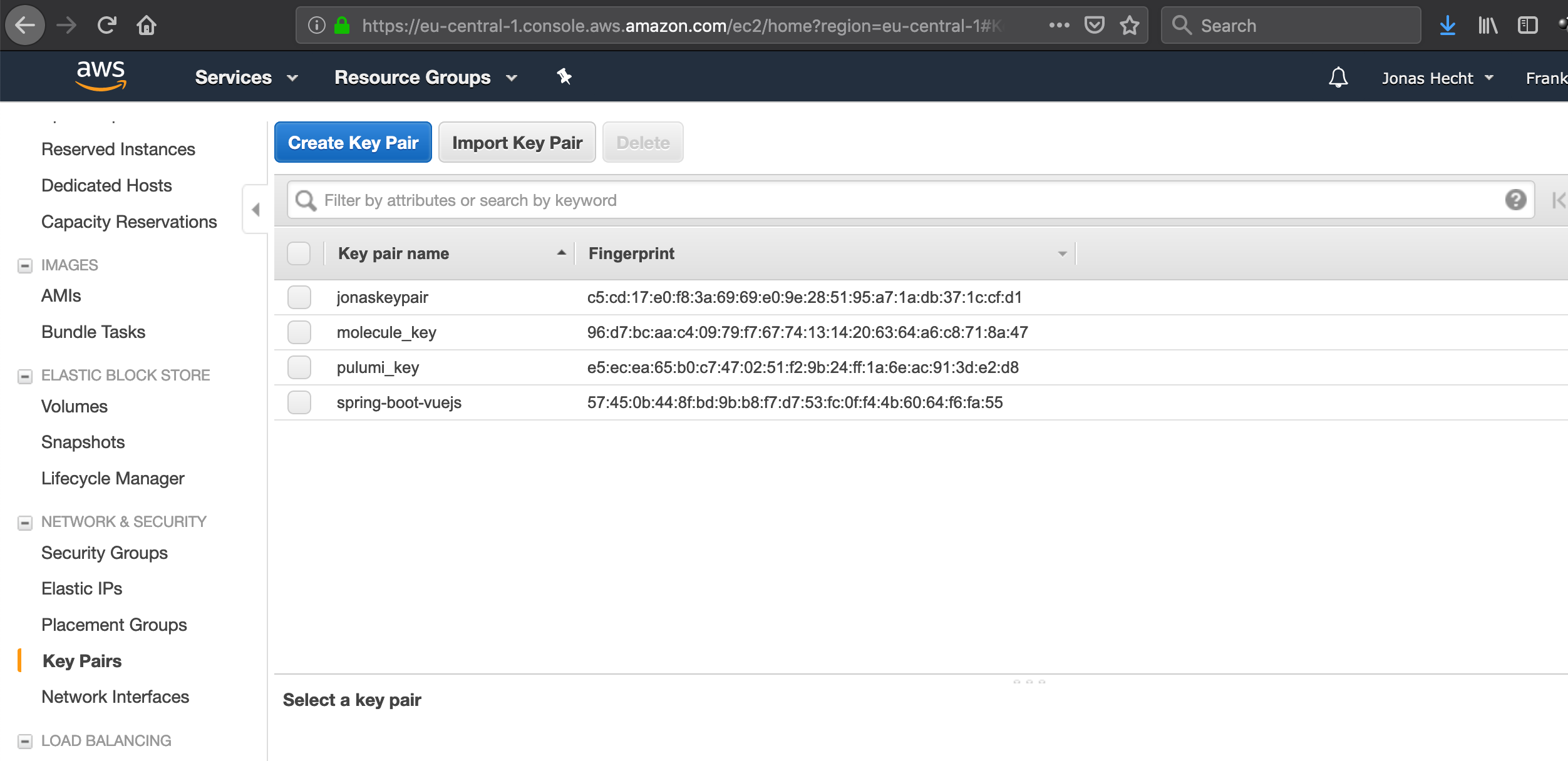Image resolution: width=1568 pixels, height=761 pixels.
Task: Tick the pulumi_key row checkbox
Action: coord(299,367)
